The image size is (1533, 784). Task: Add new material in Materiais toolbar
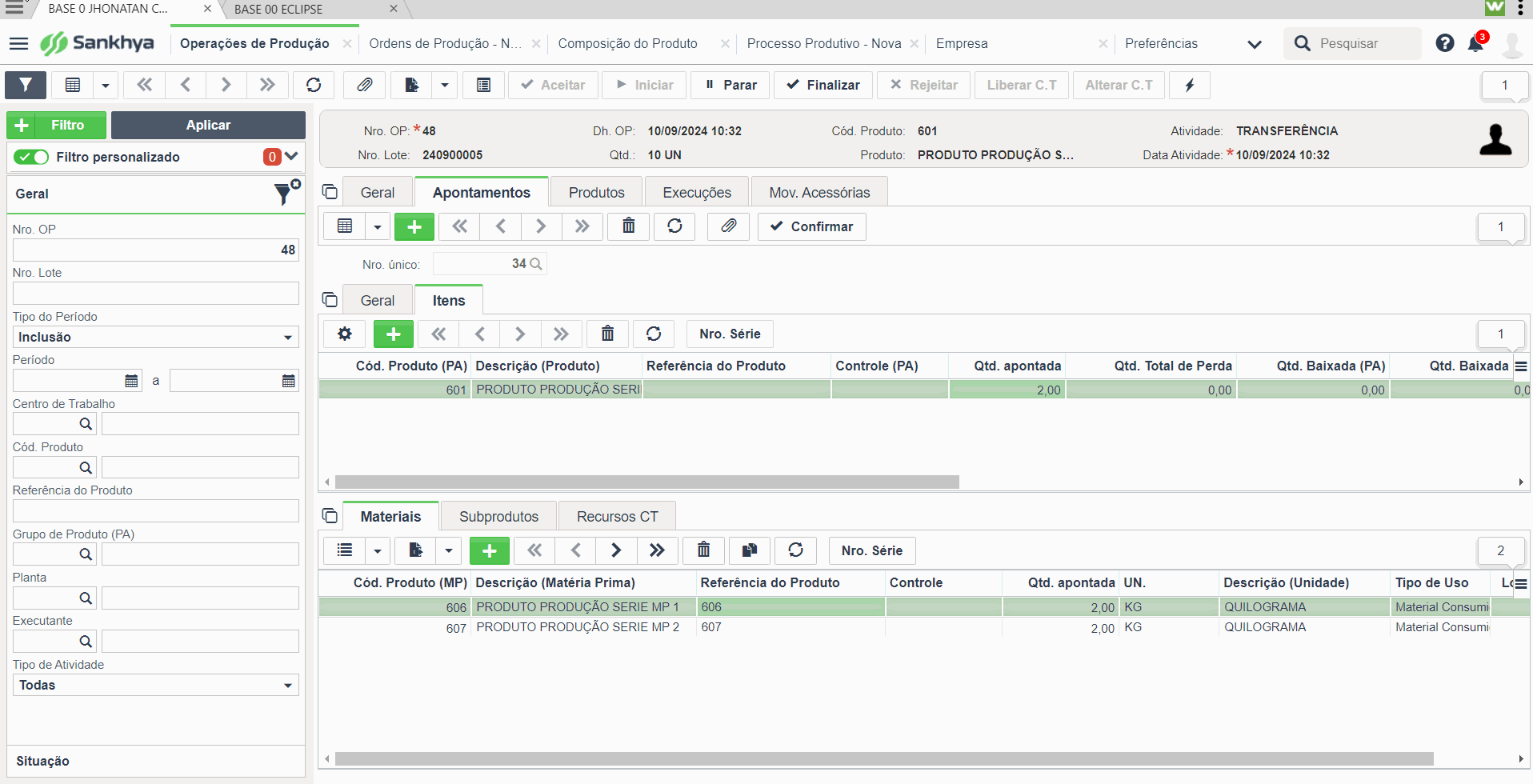coord(490,550)
